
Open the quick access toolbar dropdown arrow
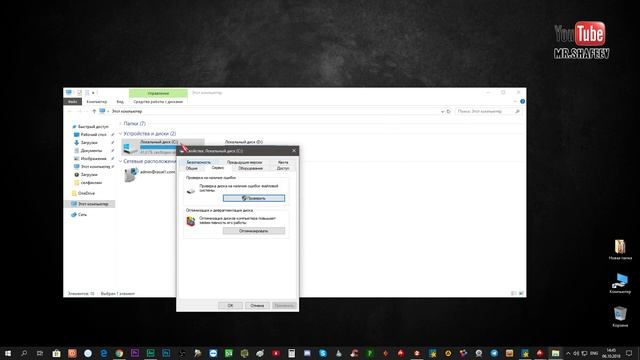tap(93, 93)
